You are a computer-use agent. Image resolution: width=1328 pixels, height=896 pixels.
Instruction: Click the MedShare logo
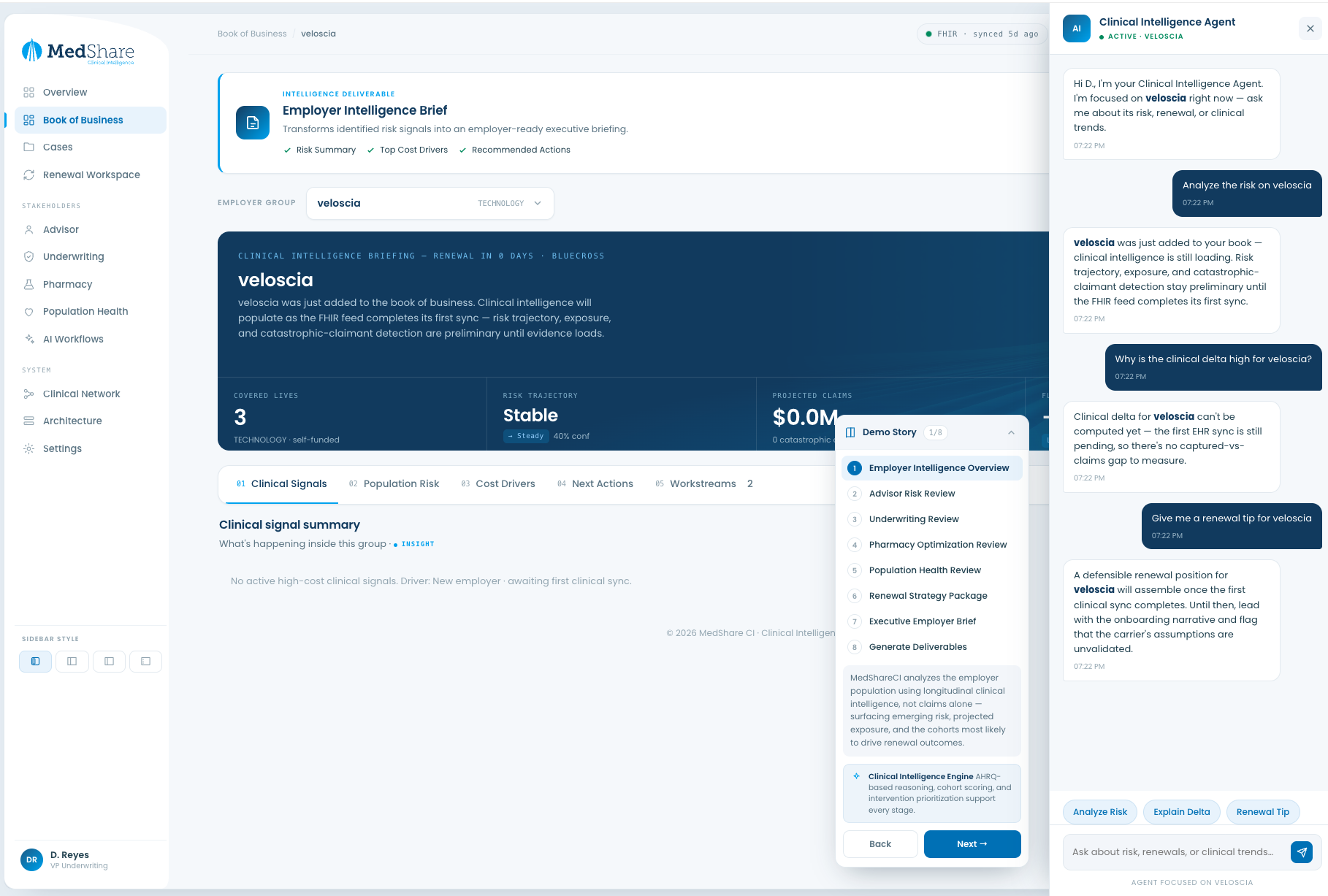78,51
